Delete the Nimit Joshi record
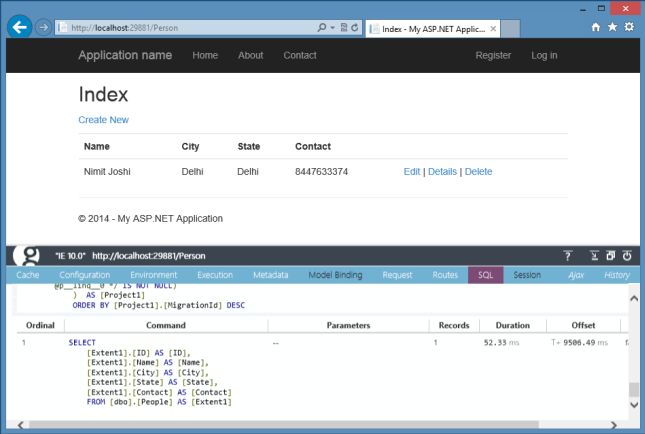 pos(478,172)
